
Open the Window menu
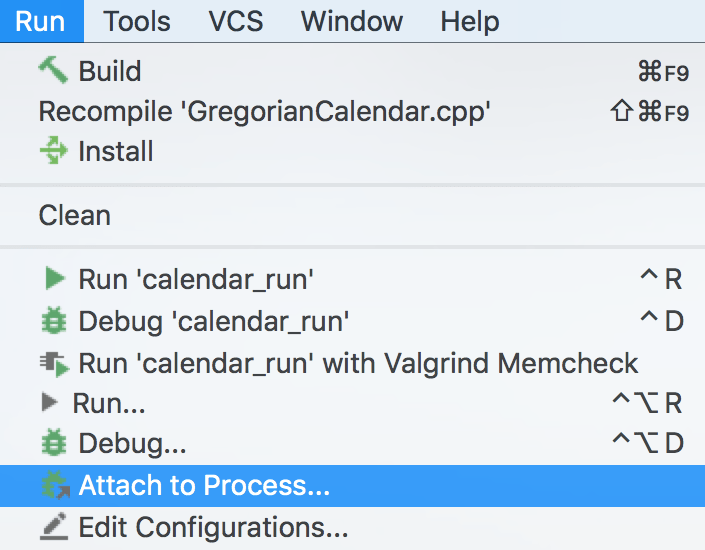coord(352,21)
